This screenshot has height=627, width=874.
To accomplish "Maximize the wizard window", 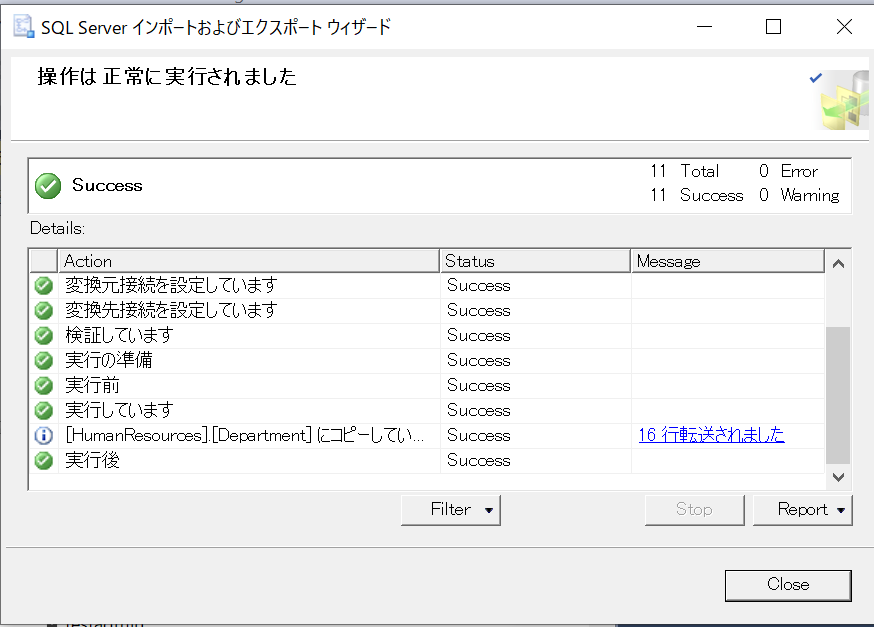I will [773, 27].
